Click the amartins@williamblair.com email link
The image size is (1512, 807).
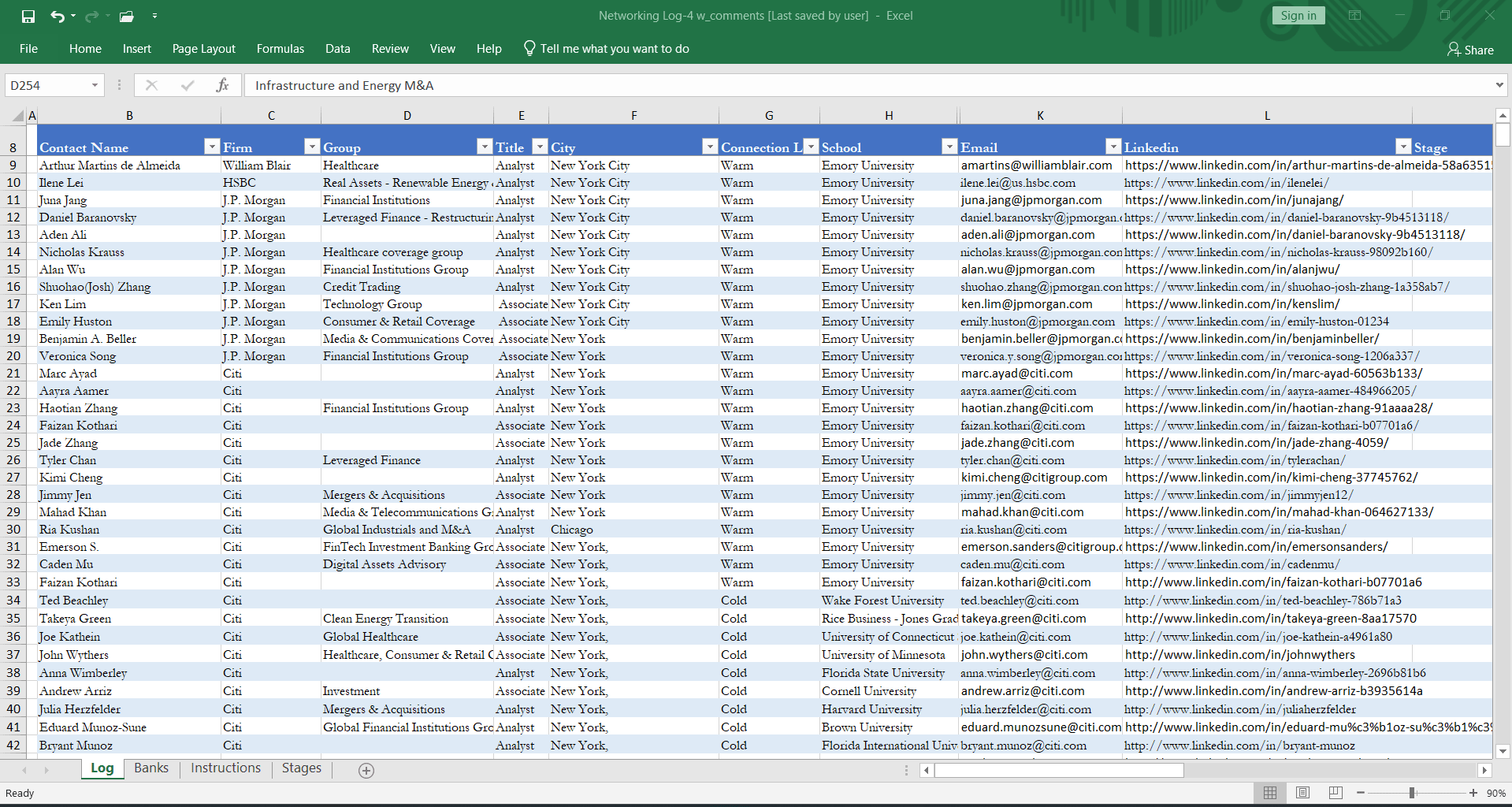[x=1036, y=165]
